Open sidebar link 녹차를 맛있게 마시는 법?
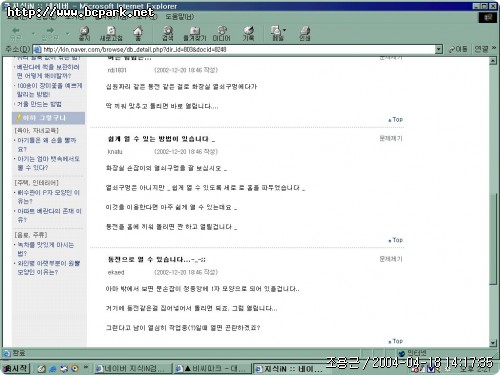The width and height of the screenshot is (500, 375). tap(45, 249)
